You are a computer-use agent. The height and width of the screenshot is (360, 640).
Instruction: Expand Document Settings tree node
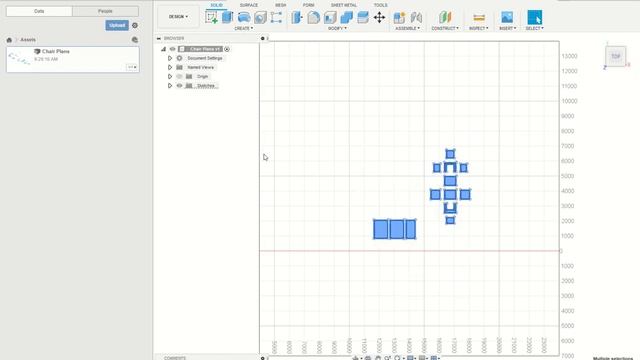click(170, 58)
